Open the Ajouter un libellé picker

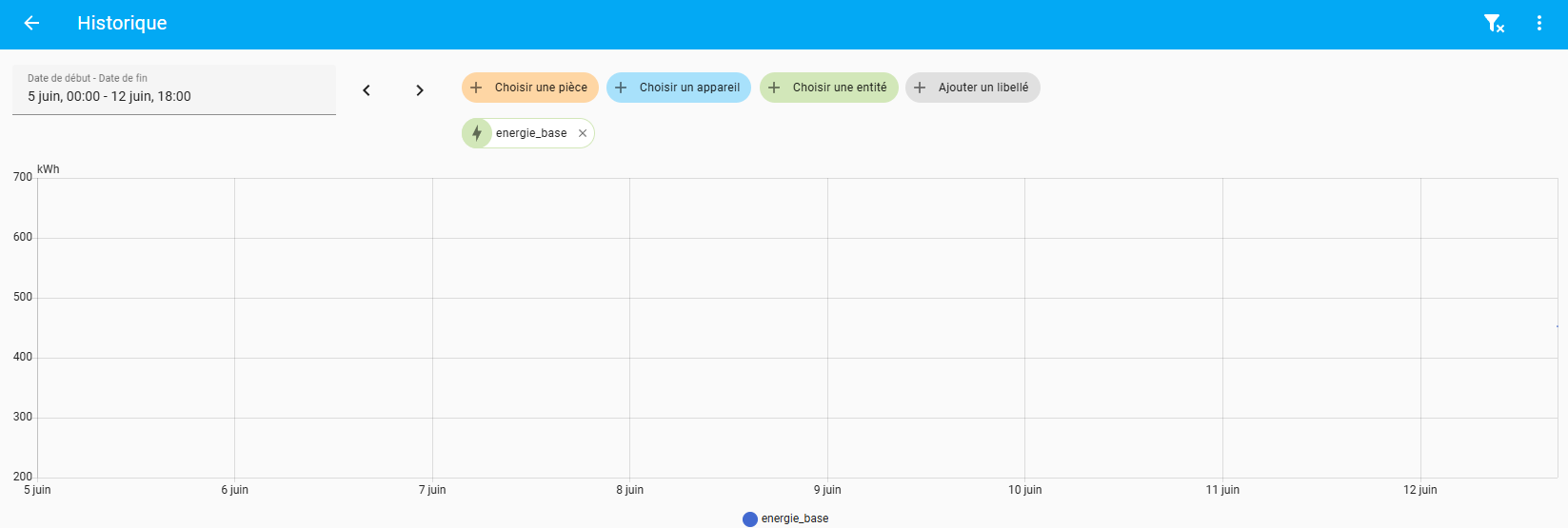973,88
